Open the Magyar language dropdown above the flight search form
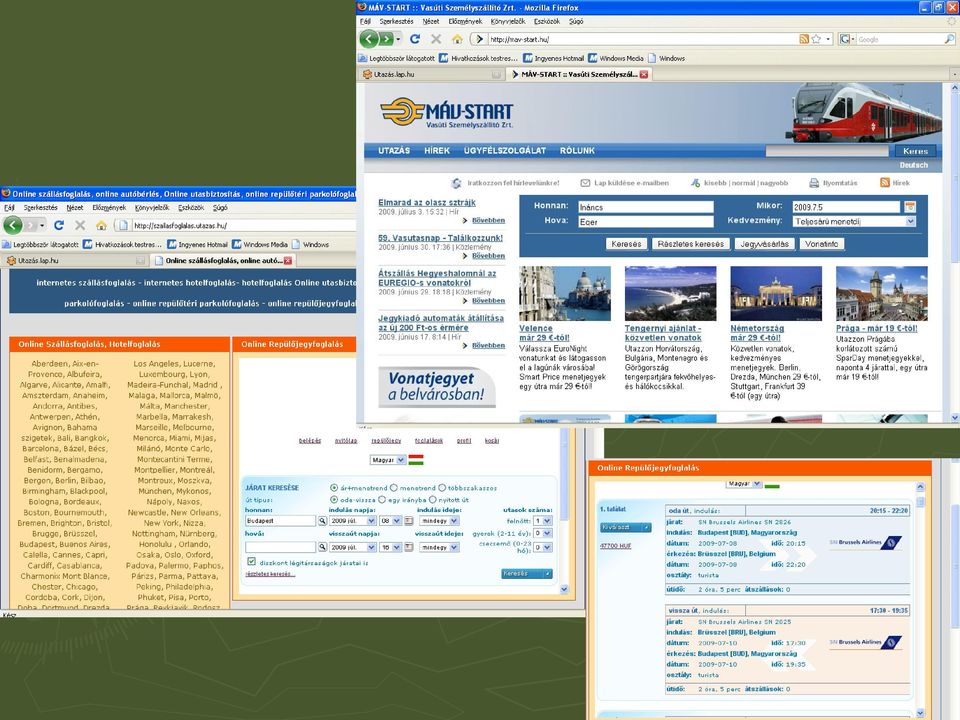Screen dimensions: 960x720 [388, 460]
